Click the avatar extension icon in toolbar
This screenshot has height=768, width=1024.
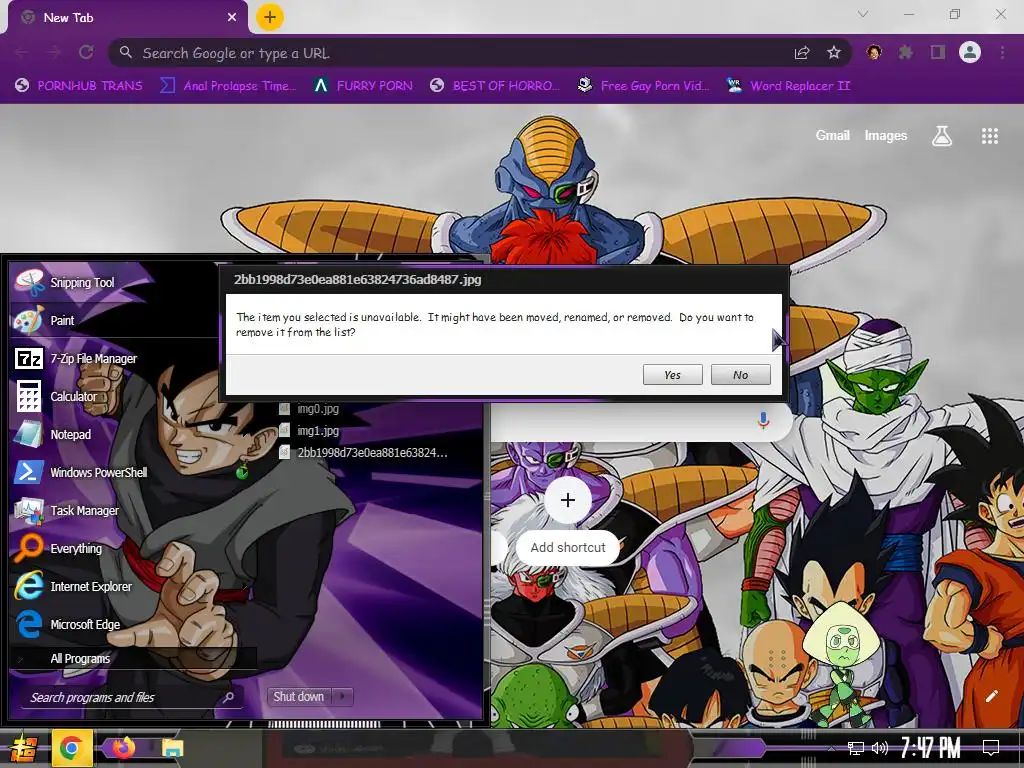[x=874, y=52]
